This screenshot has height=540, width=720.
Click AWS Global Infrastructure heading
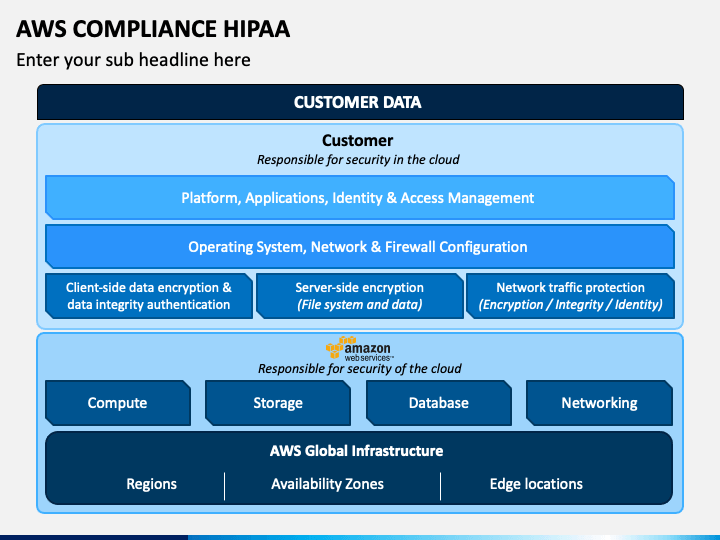pos(356,450)
